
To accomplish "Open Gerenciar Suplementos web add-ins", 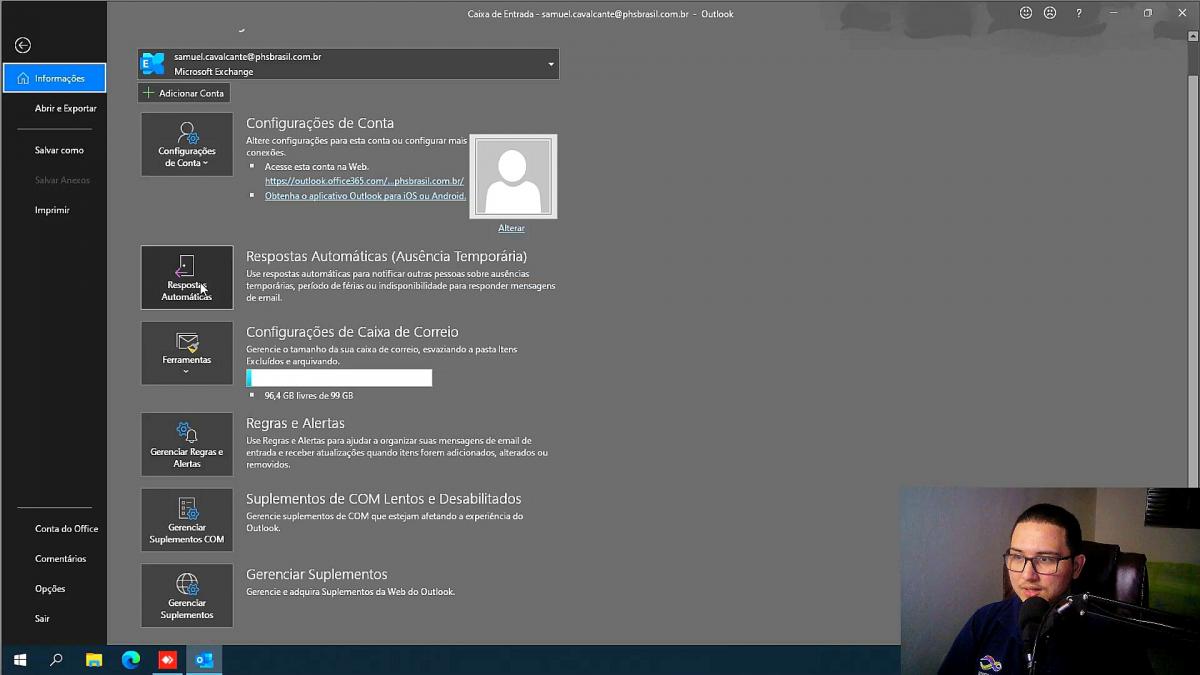I will coord(187,596).
